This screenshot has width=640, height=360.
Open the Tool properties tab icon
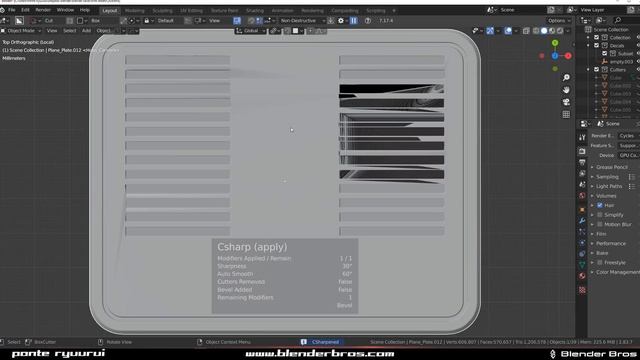[582, 138]
